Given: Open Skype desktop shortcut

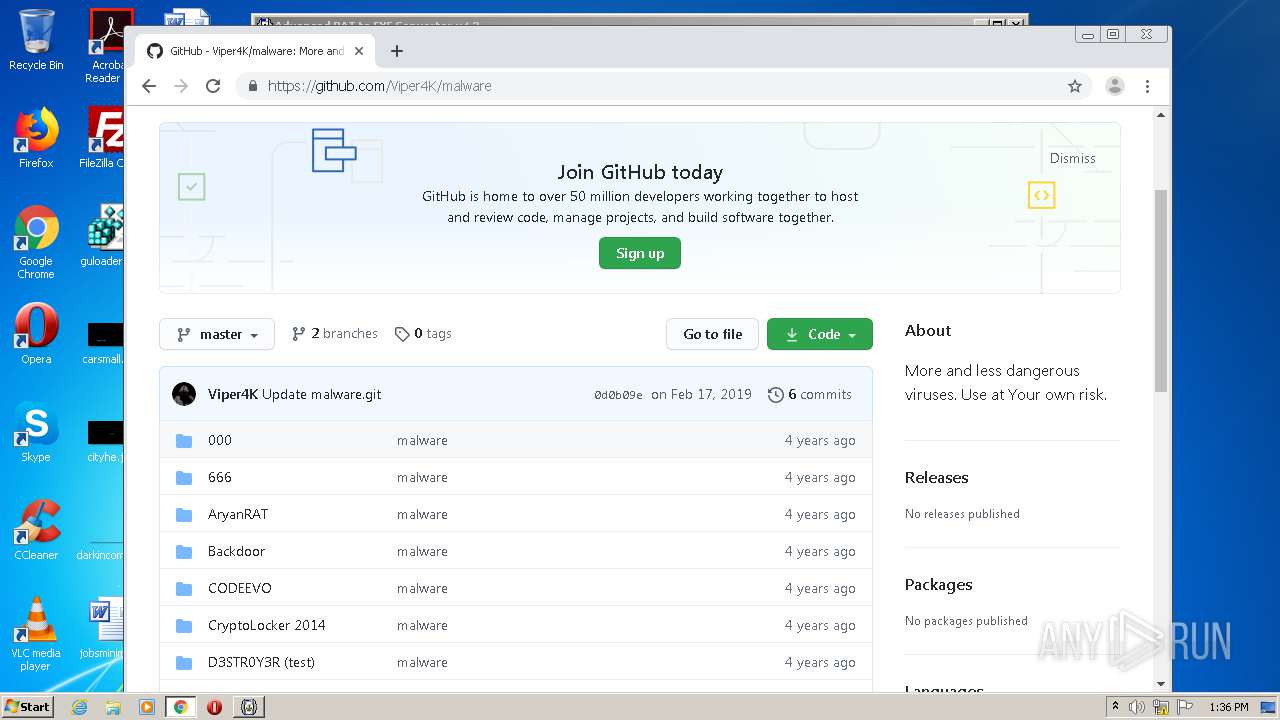Looking at the screenshot, I should click(x=36, y=432).
